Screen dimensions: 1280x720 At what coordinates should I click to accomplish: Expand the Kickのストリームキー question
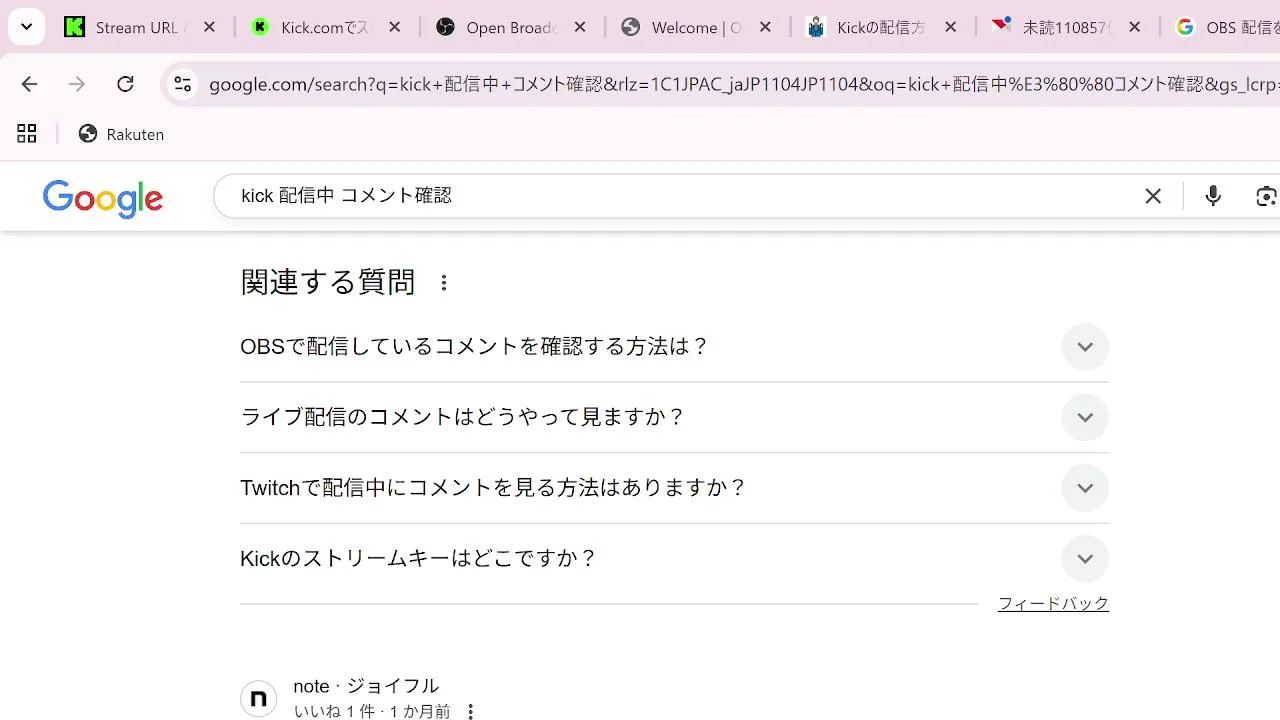point(674,558)
